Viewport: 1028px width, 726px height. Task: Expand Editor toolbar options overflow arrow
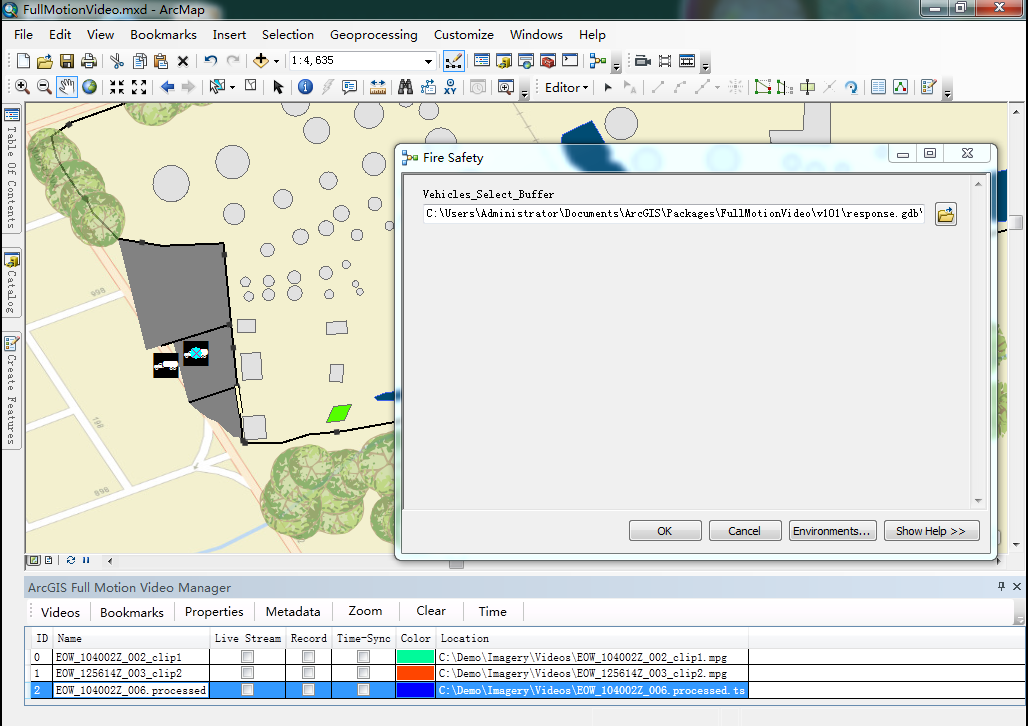pyautogui.click(x=947, y=93)
